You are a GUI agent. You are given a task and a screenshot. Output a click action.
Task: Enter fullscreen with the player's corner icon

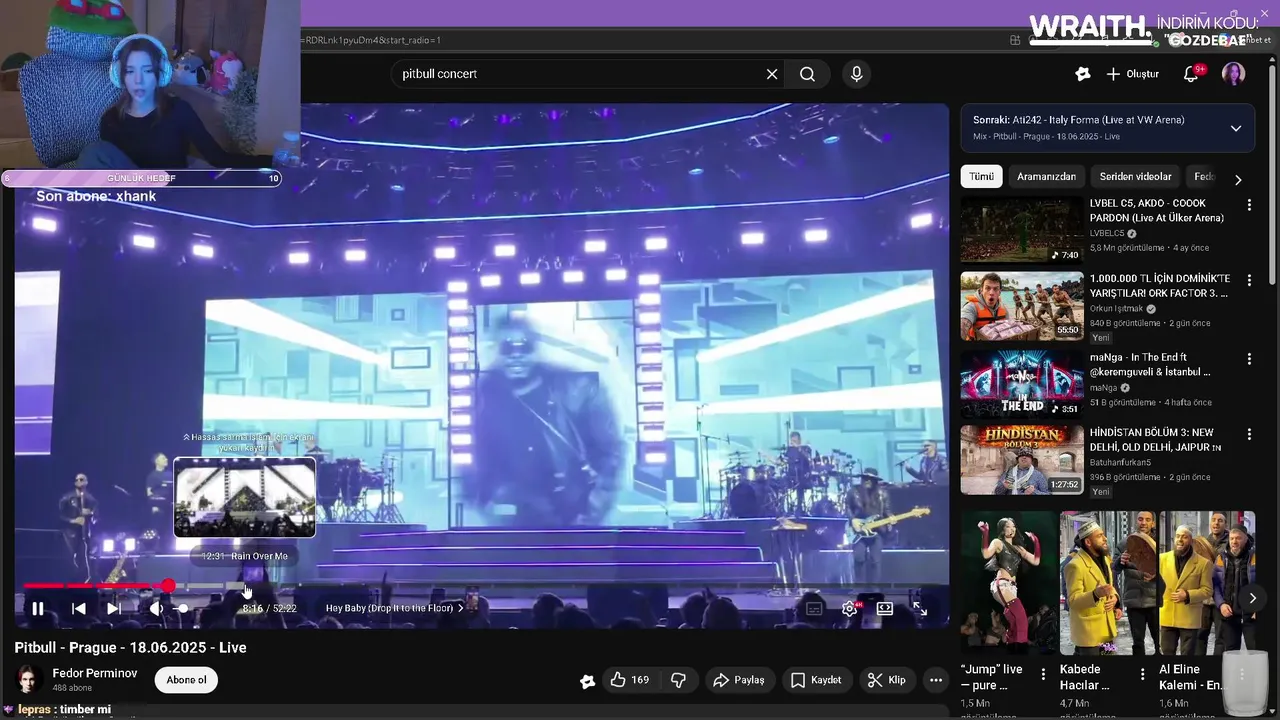(x=920, y=608)
